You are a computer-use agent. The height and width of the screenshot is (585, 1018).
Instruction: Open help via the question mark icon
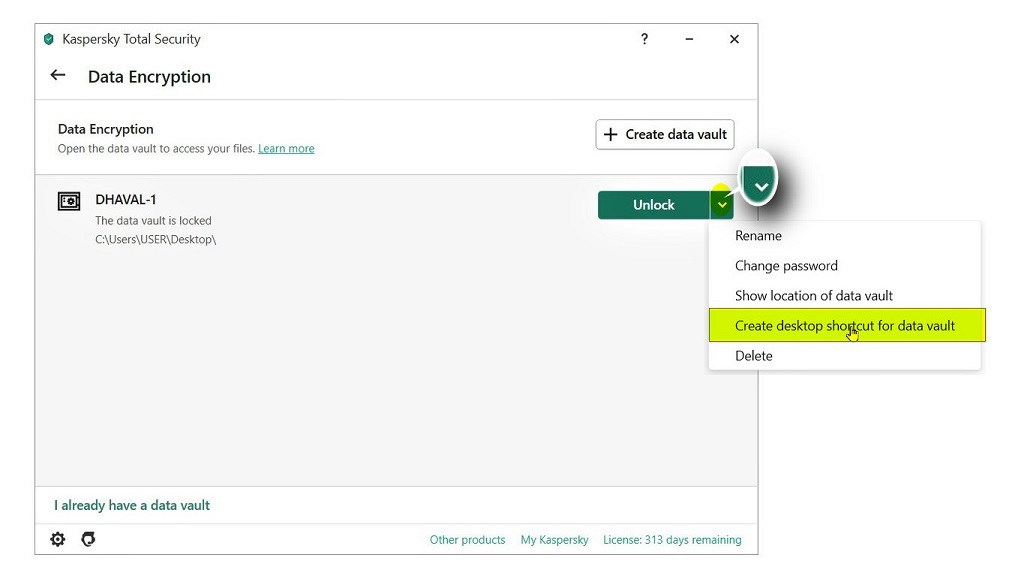644,39
